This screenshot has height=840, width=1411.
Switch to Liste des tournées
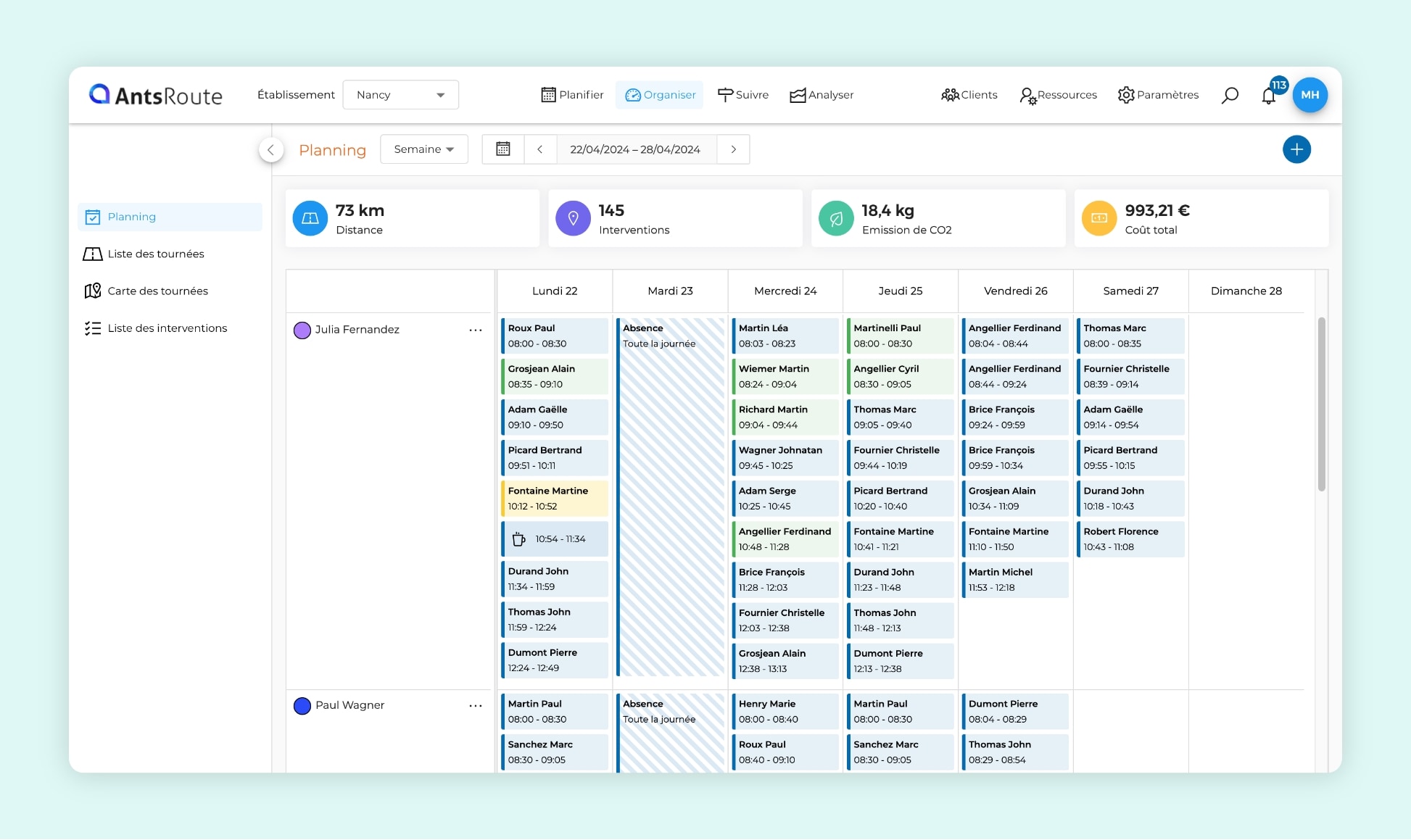pyautogui.click(x=157, y=254)
